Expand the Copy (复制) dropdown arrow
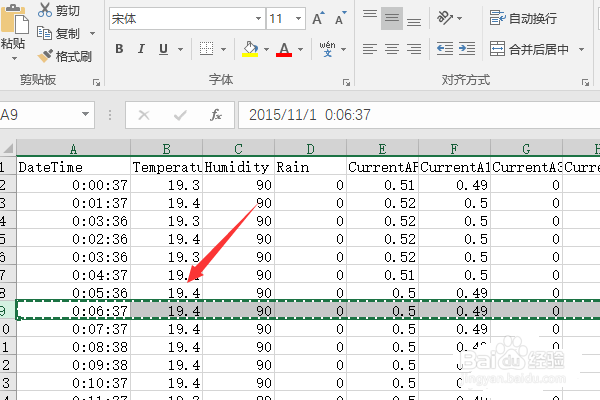This screenshot has width=600, height=400. tap(92, 34)
